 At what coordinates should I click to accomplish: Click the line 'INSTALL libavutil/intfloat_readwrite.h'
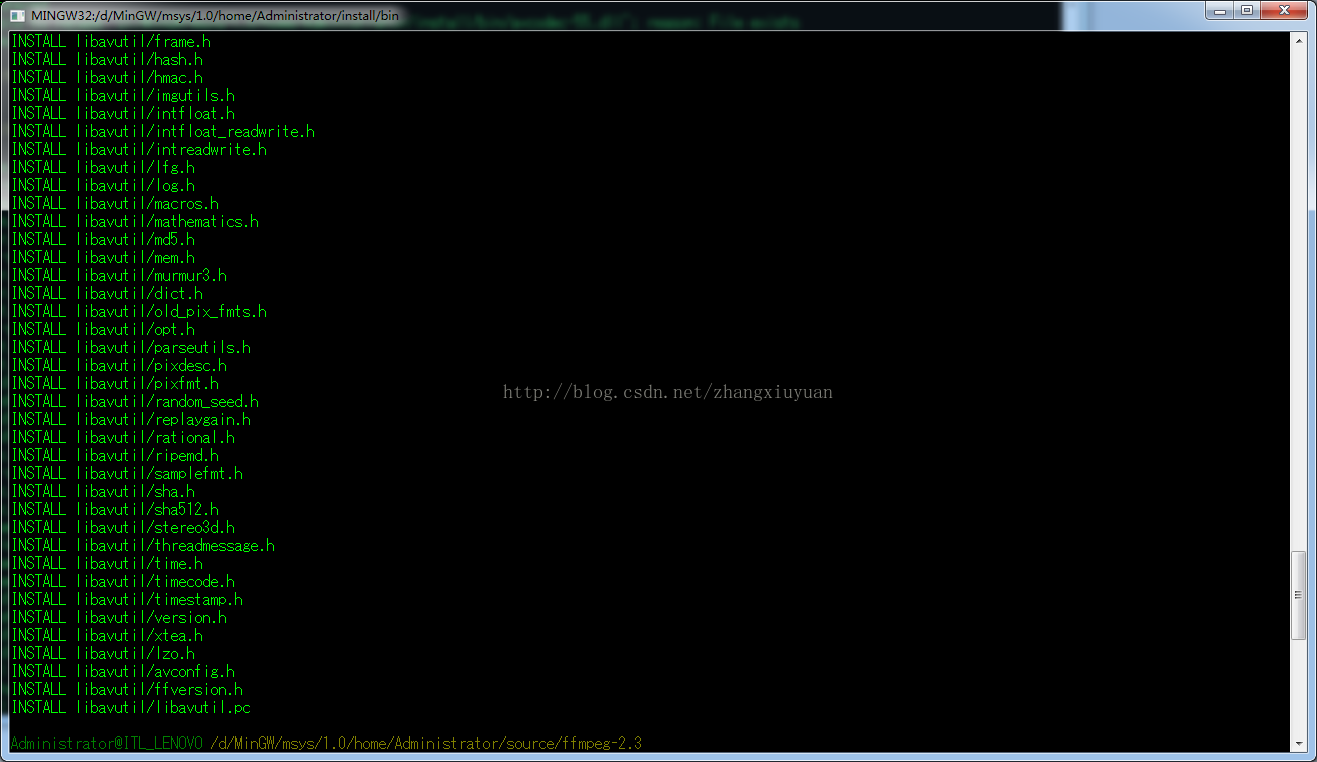click(163, 132)
